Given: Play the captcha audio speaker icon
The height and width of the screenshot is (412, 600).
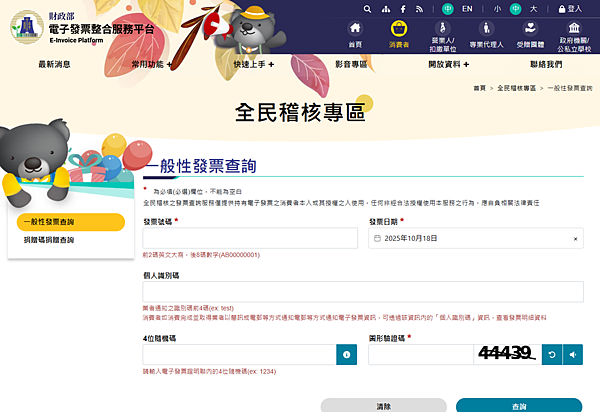Looking at the screenshot, I should [x=573, y=355].
